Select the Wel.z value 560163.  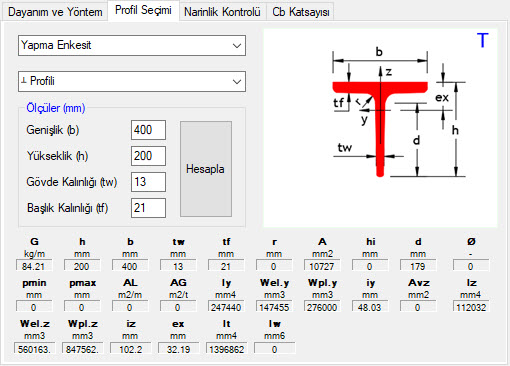click(34, 349)
